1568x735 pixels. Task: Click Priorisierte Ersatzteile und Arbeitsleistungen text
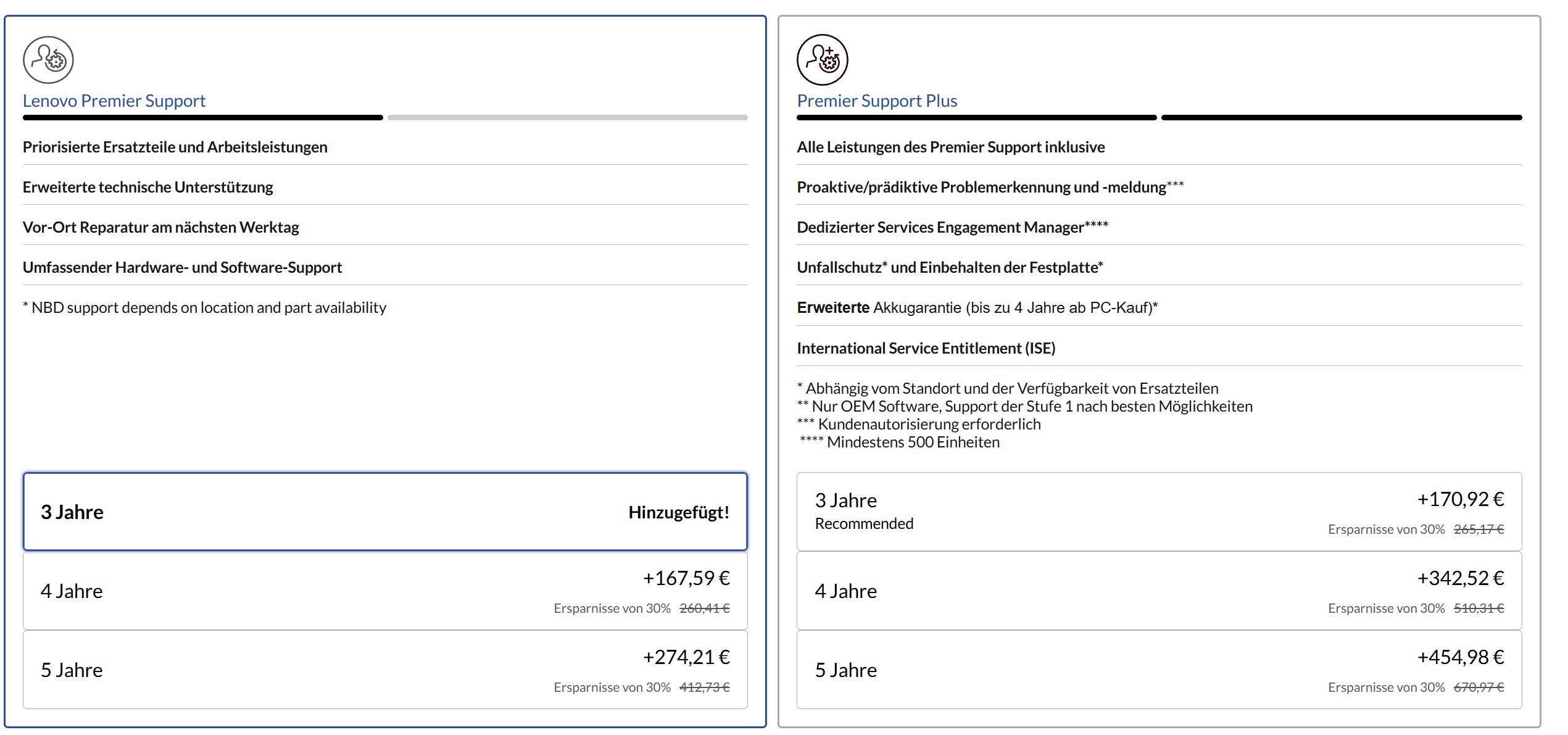coord(175,147)
